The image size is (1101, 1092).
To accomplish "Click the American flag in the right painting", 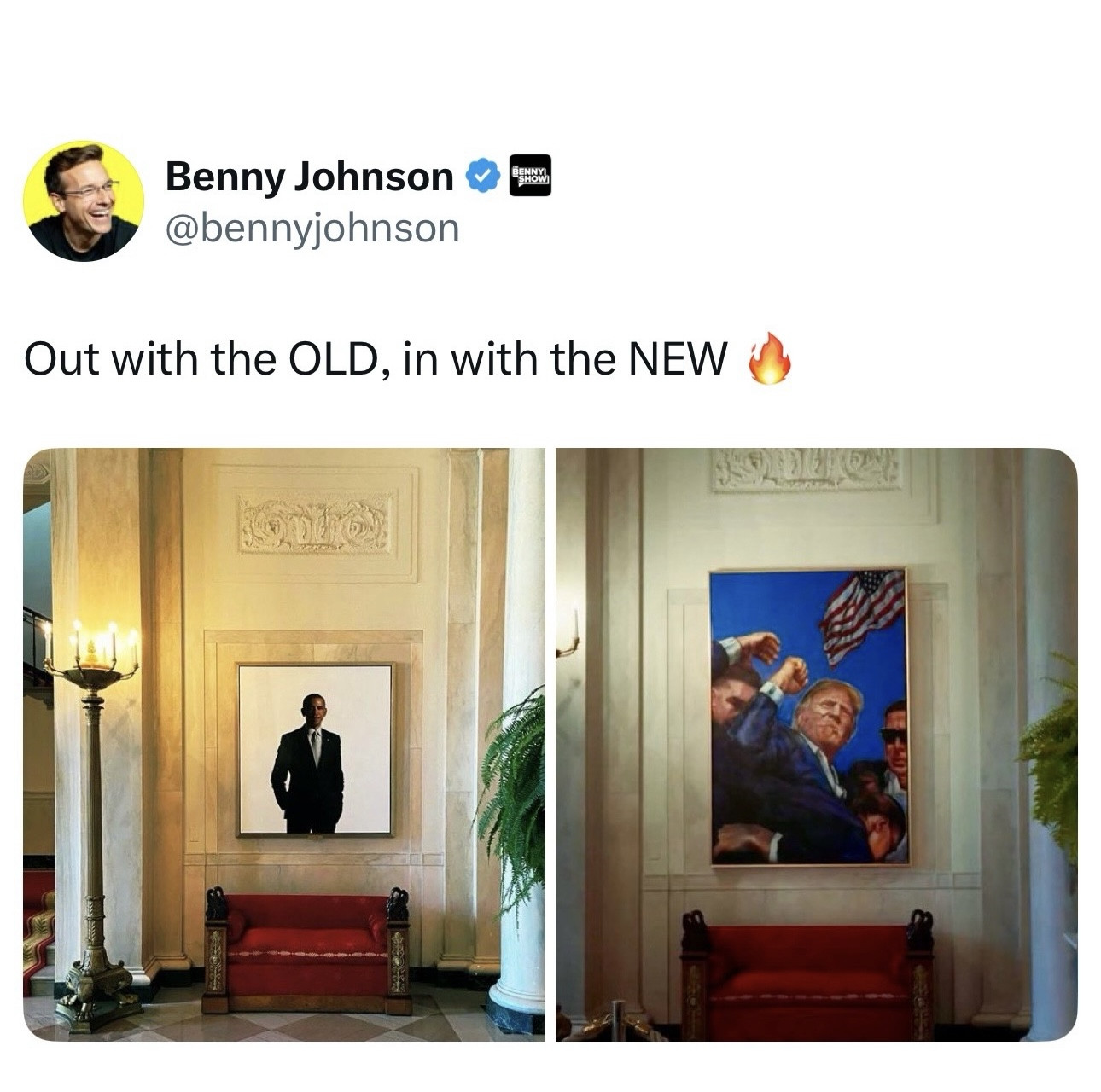I will pyautogui.click(x=863, y=613).
